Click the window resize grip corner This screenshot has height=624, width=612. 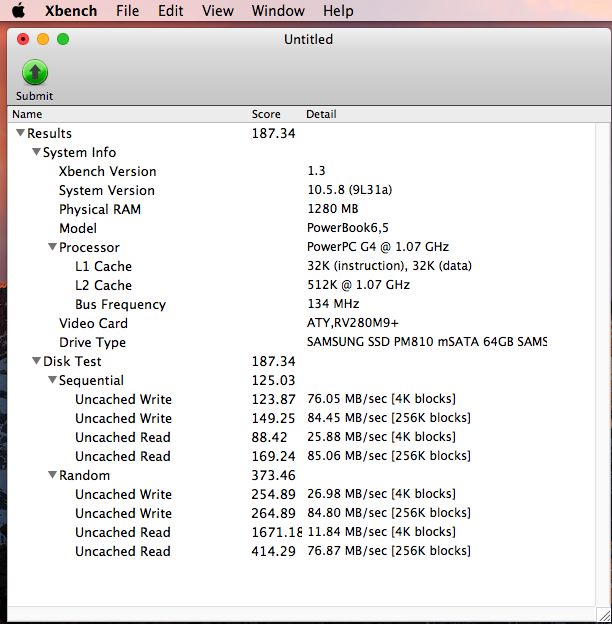[x=603, y=614]
